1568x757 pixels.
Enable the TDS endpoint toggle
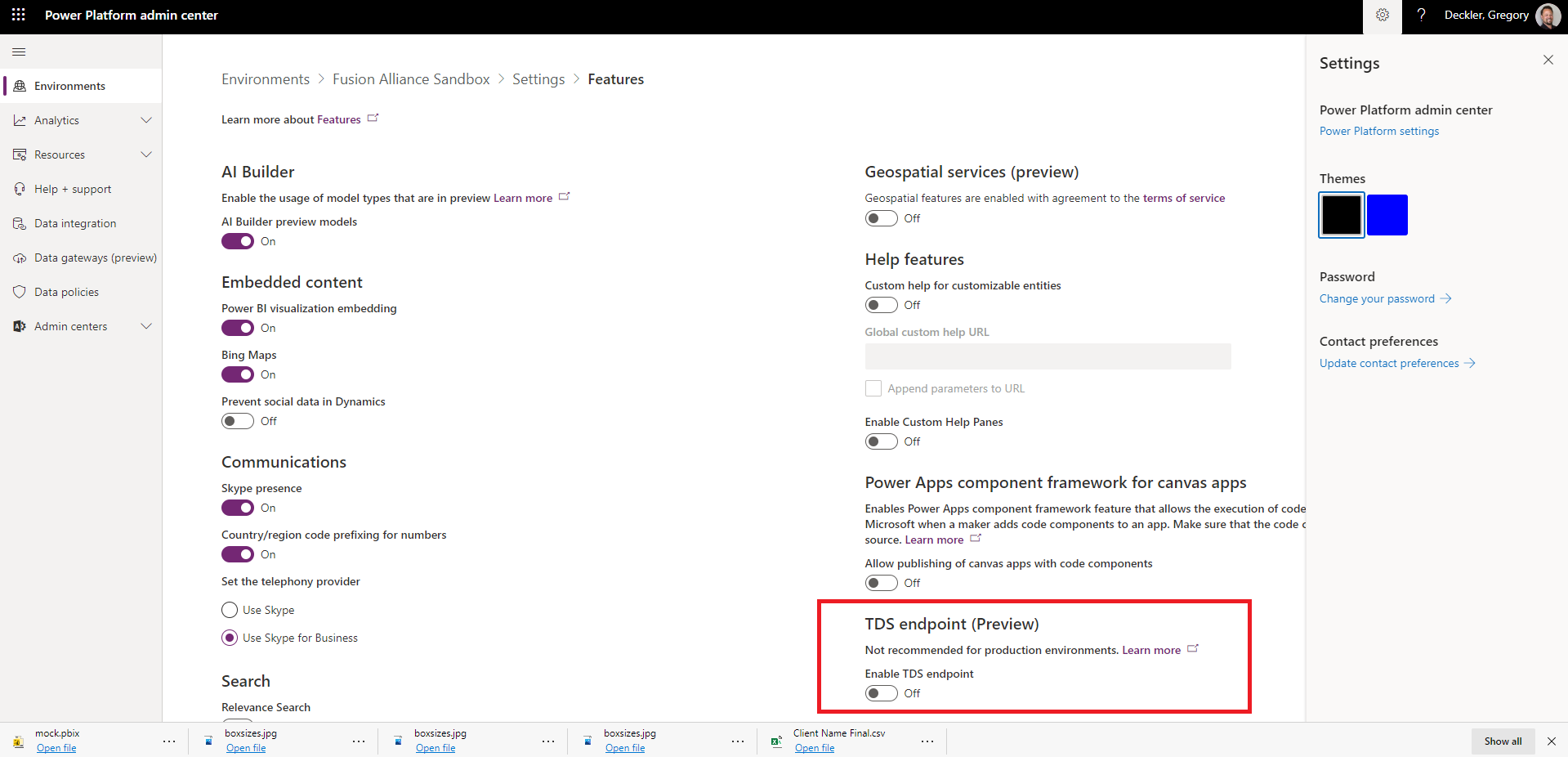pos(882,693)
